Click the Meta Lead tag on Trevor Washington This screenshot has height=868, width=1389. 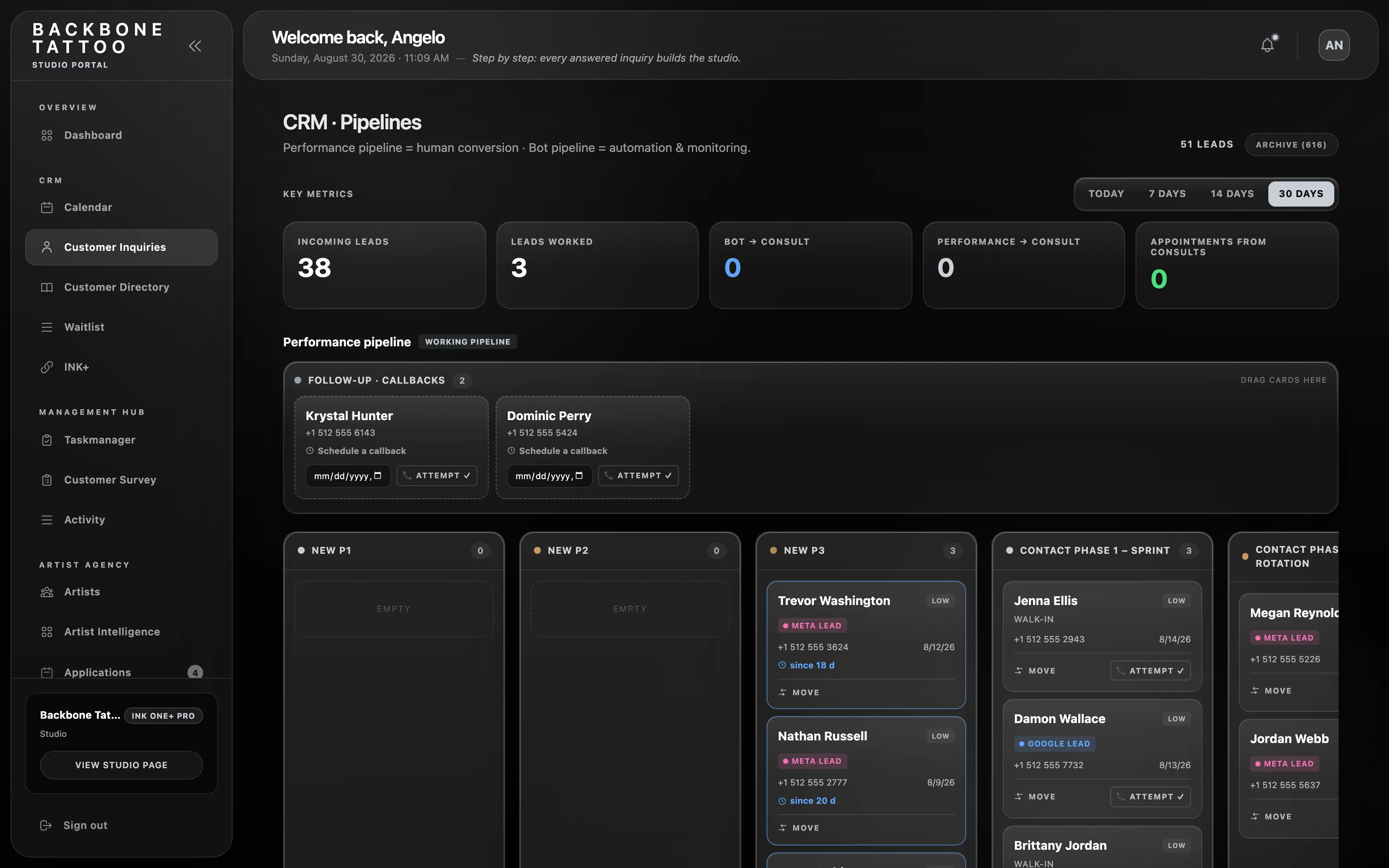click(x=813, y=626)
